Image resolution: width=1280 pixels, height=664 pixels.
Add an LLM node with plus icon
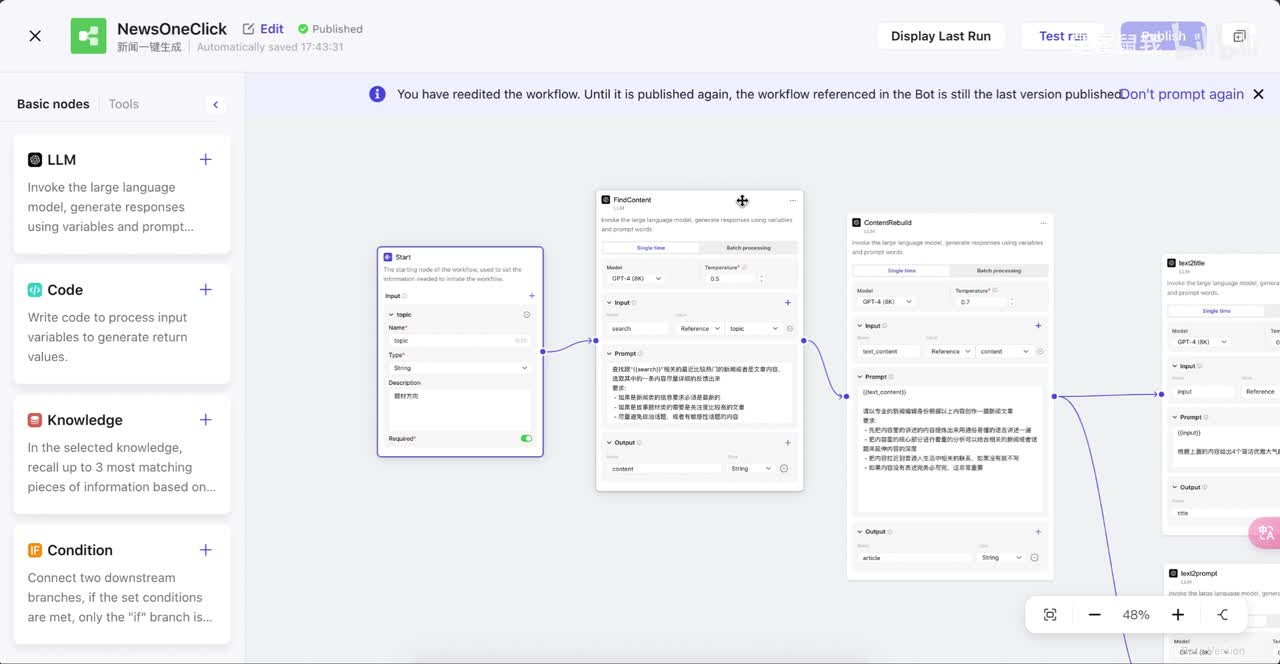tap(205, 160)
